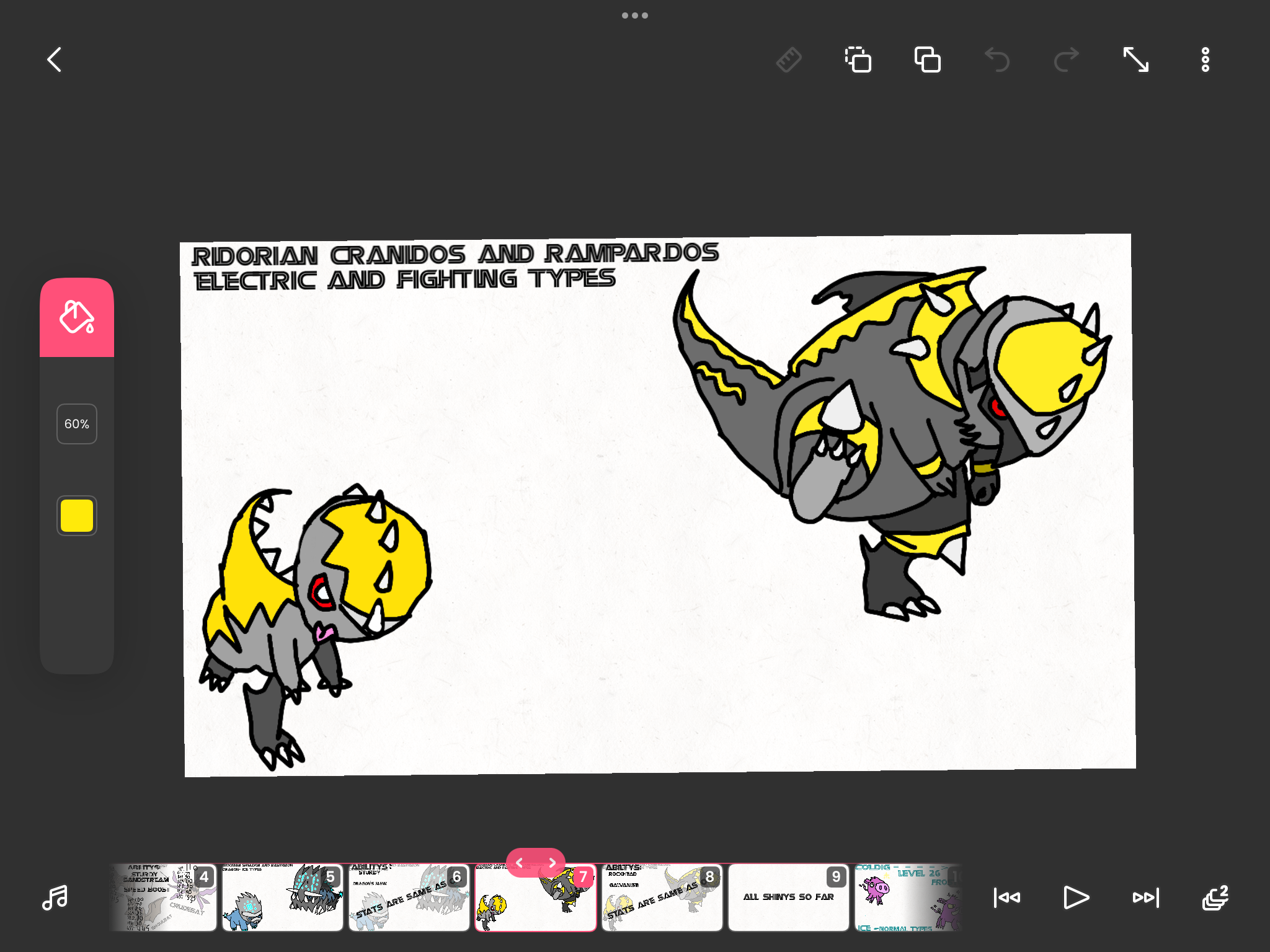Undo the last action

point(997,60)
